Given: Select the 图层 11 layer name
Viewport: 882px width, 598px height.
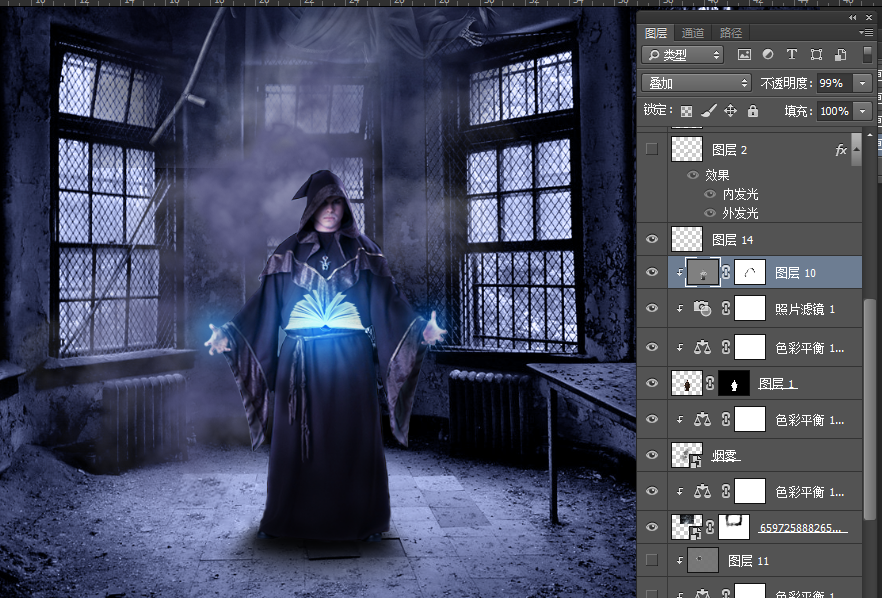Looking at the screenshot, I should [x=748, y=561].
